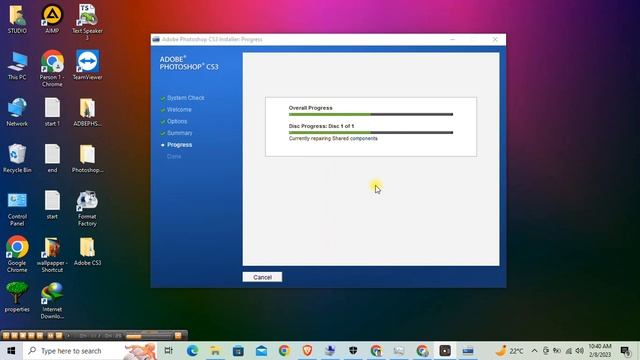The height and width of the screenshot is (360, 640).
Task: Minimize the Photoshop CS3 installer window
Action: (x=452, y=40)
